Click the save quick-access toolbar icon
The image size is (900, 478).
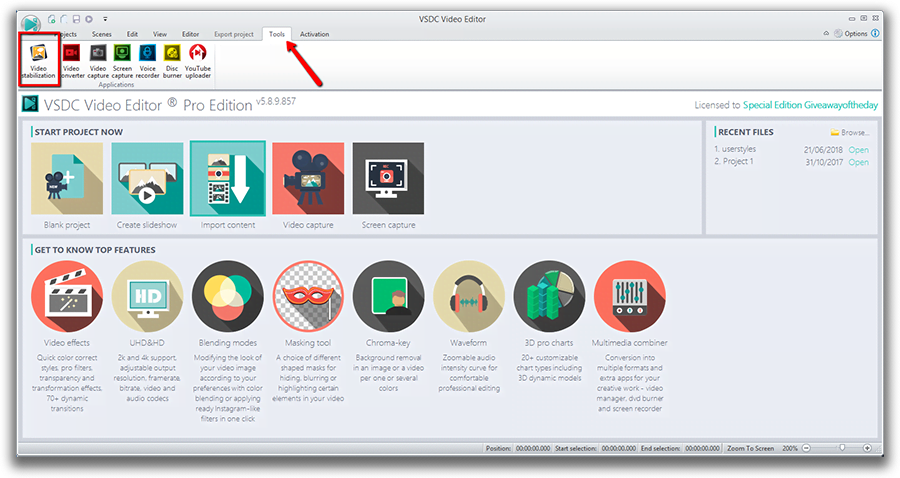coord(76,19)
